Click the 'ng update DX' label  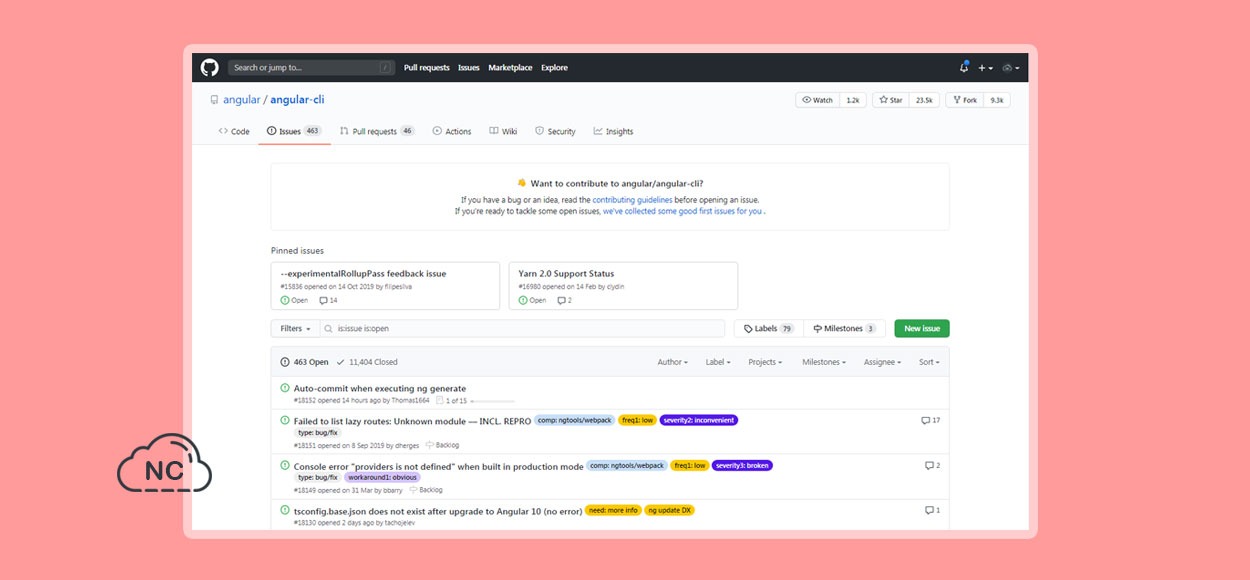(669, 511)
